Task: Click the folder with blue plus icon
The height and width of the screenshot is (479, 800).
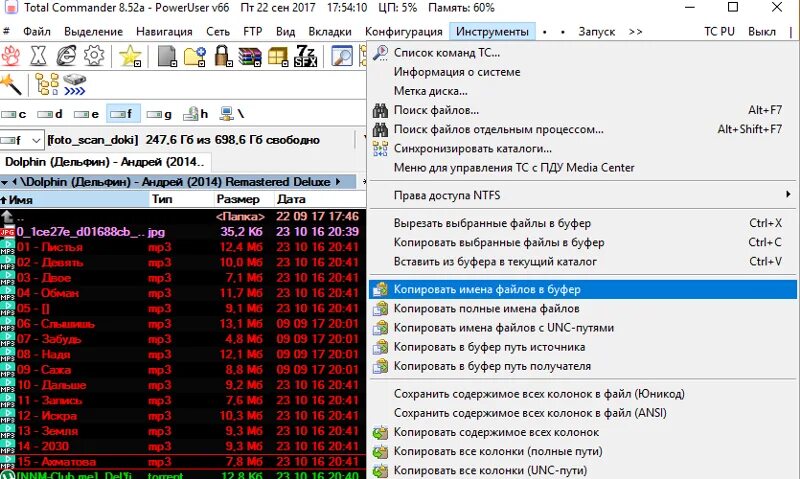Action: [x=195, y=56]
